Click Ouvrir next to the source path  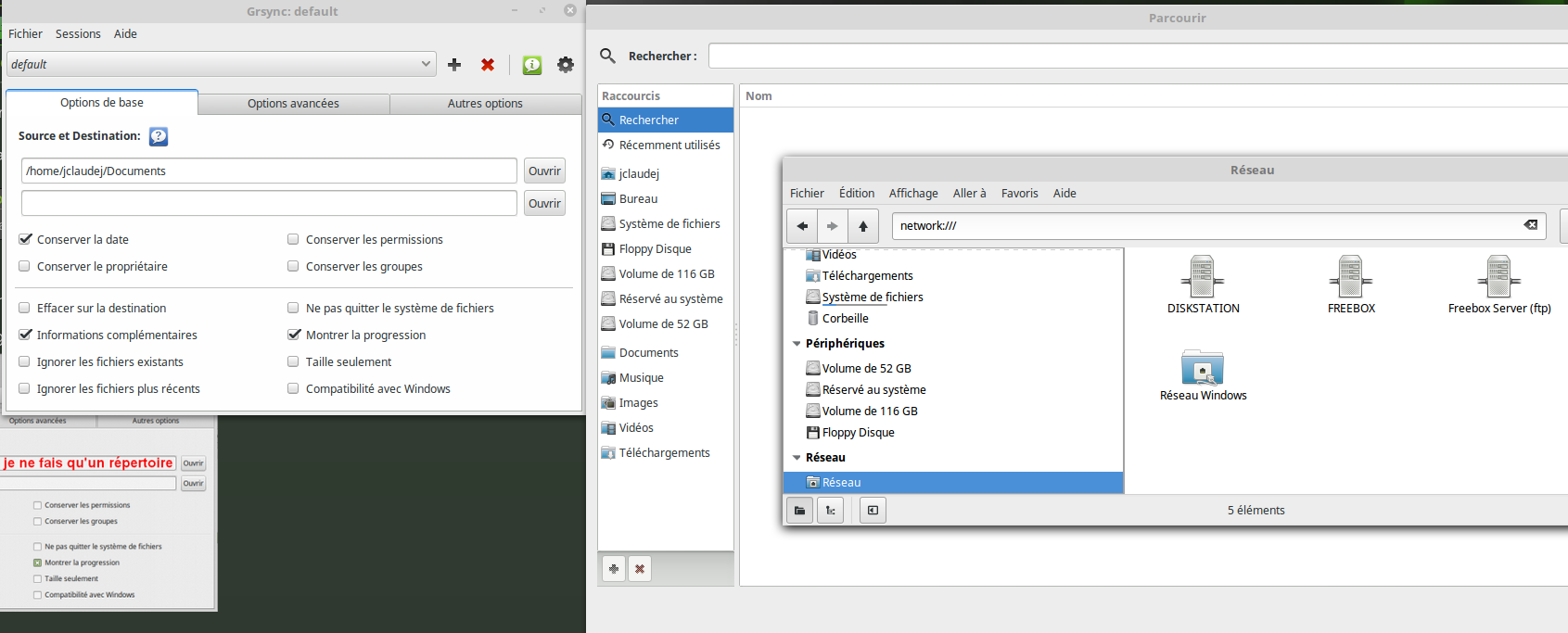coord(544,171)
